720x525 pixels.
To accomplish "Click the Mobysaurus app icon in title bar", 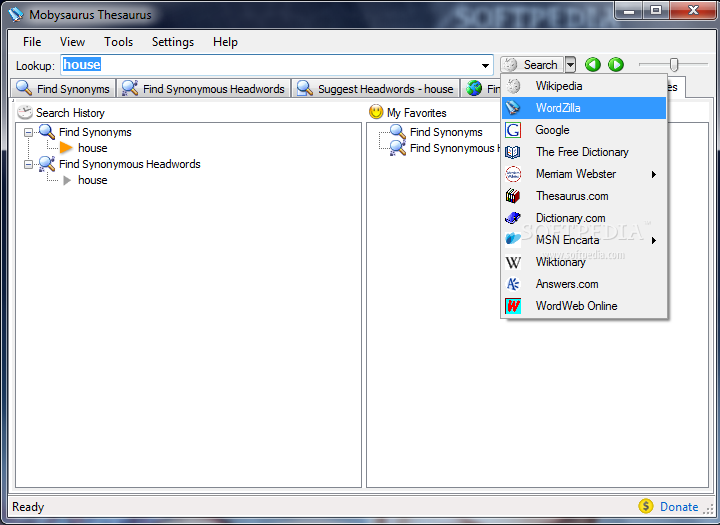I will click(x=16, y=15).
